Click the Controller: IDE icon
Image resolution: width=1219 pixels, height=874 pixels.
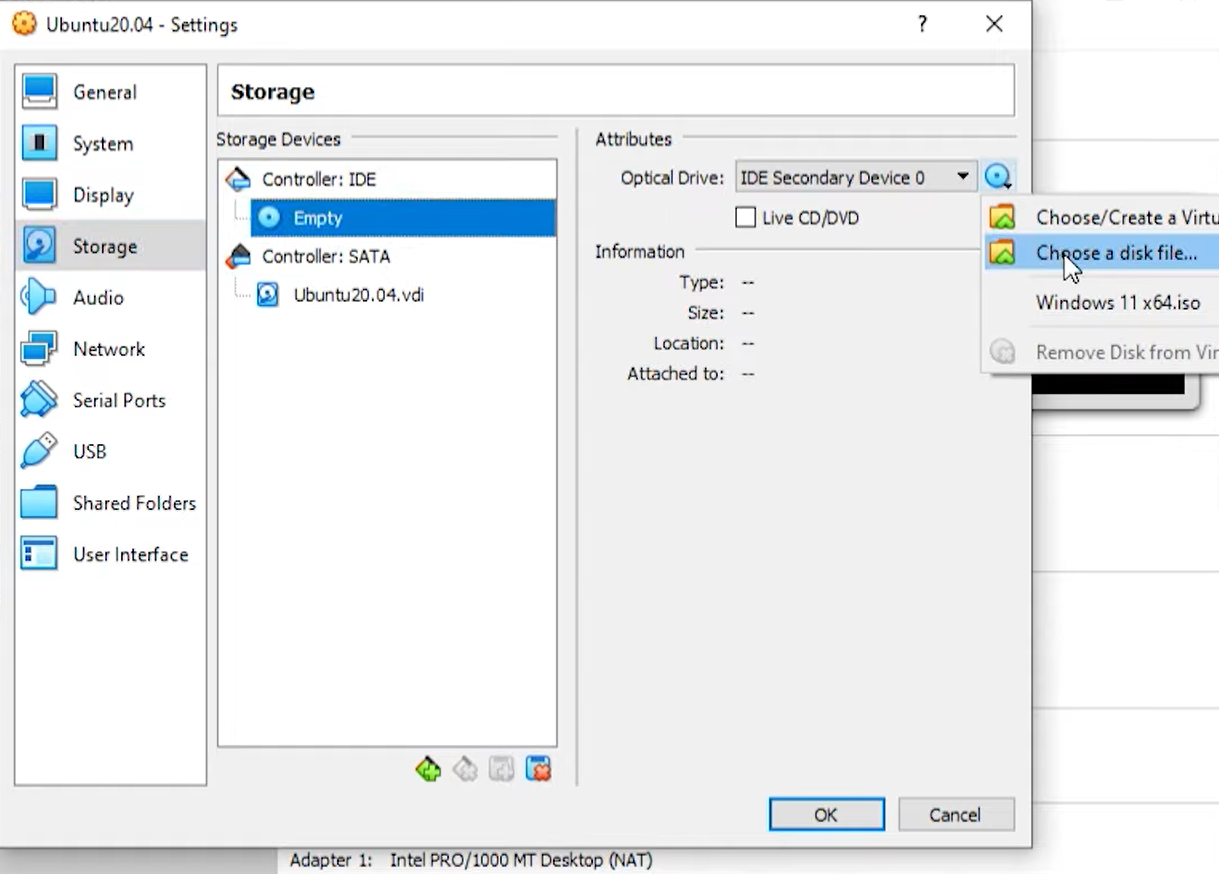(238, 180)
